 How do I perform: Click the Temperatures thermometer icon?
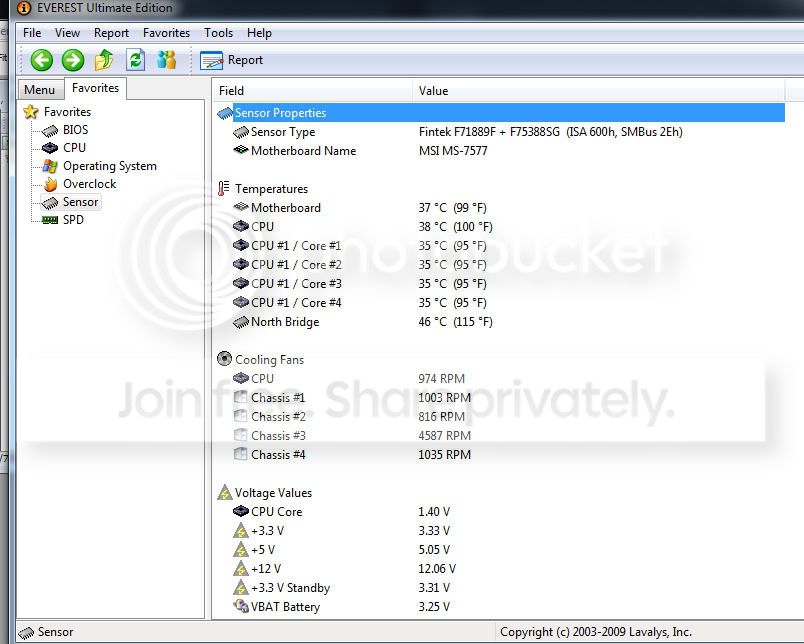[224, 189]
